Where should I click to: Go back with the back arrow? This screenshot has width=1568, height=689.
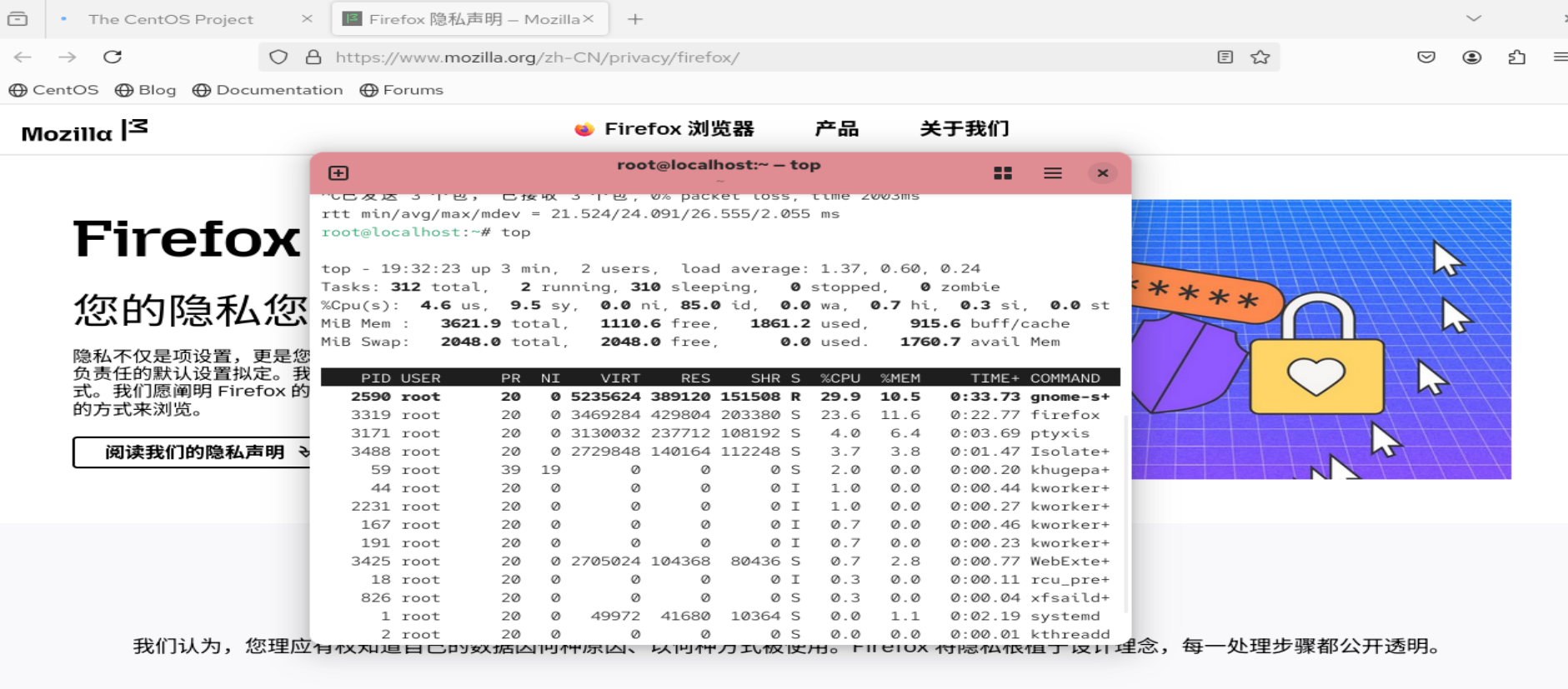point(23,57)
